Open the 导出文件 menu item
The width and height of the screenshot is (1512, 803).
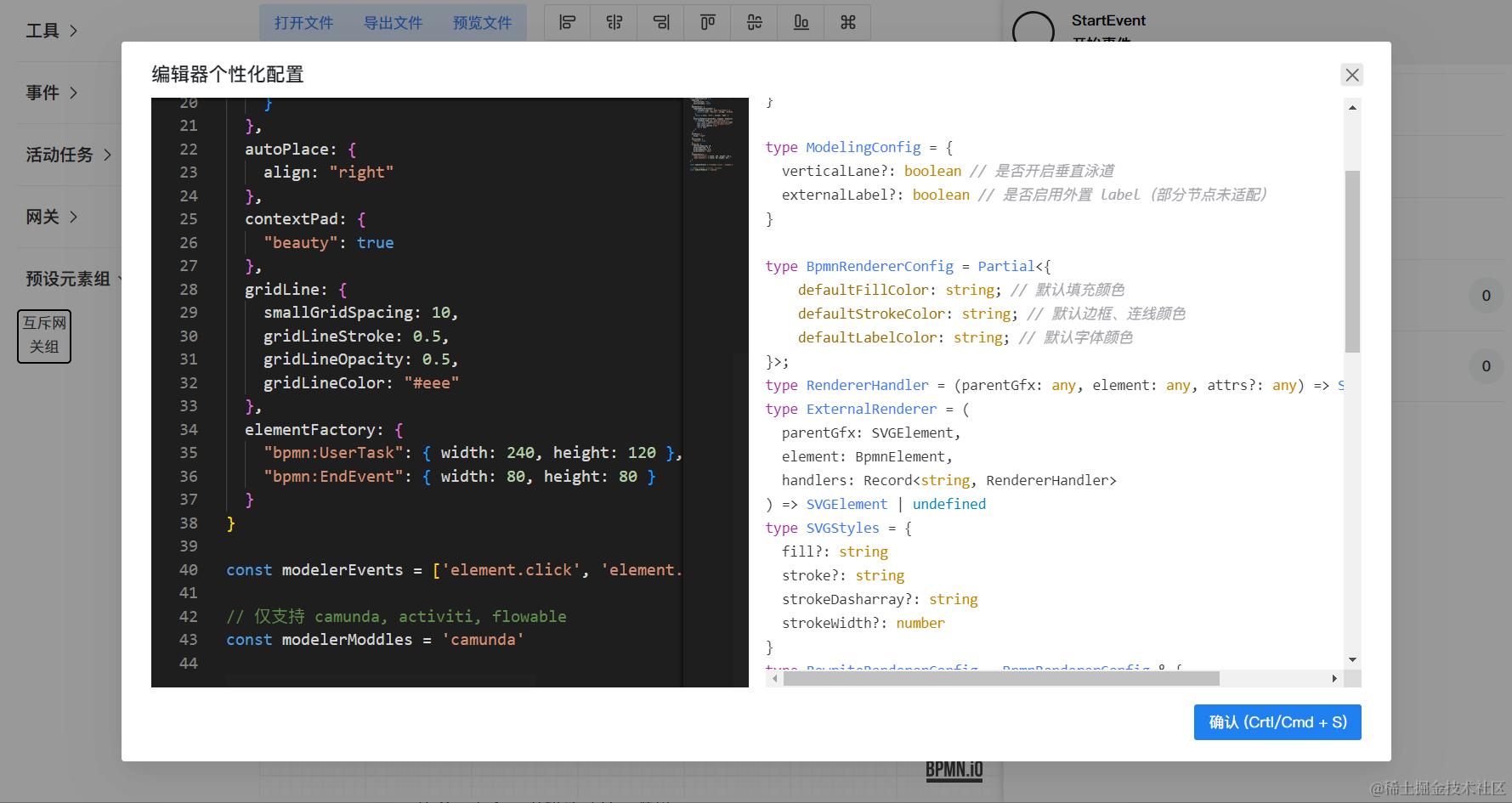pos(393,23)
